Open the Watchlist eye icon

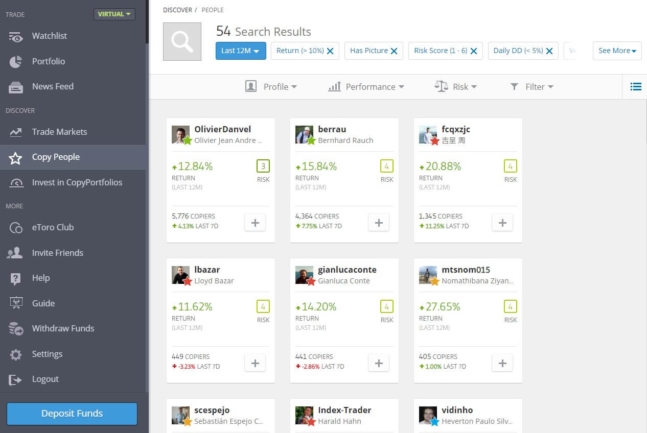point(16,37)
